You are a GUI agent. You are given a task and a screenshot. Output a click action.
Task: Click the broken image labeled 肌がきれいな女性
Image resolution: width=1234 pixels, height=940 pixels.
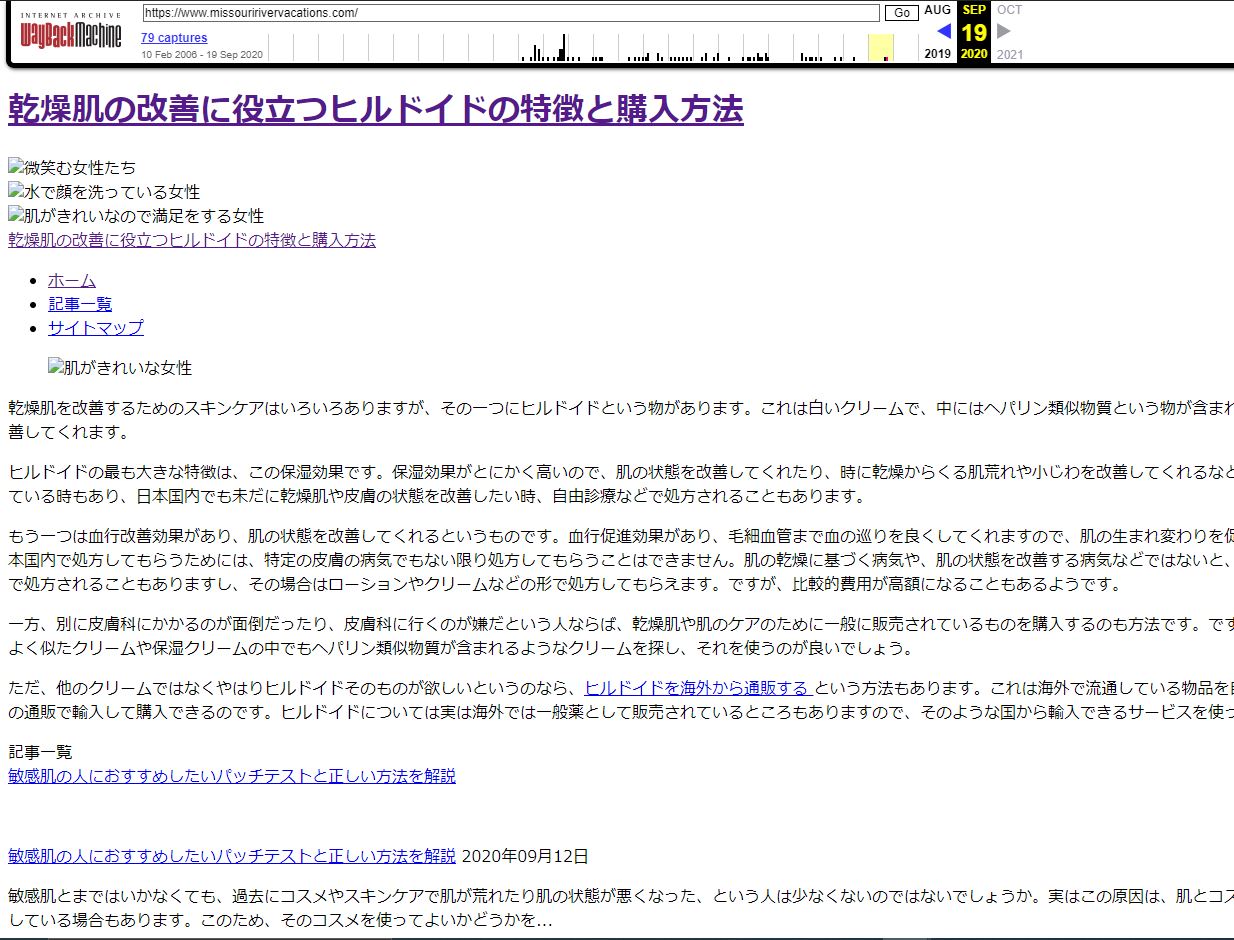coord(120,368)
